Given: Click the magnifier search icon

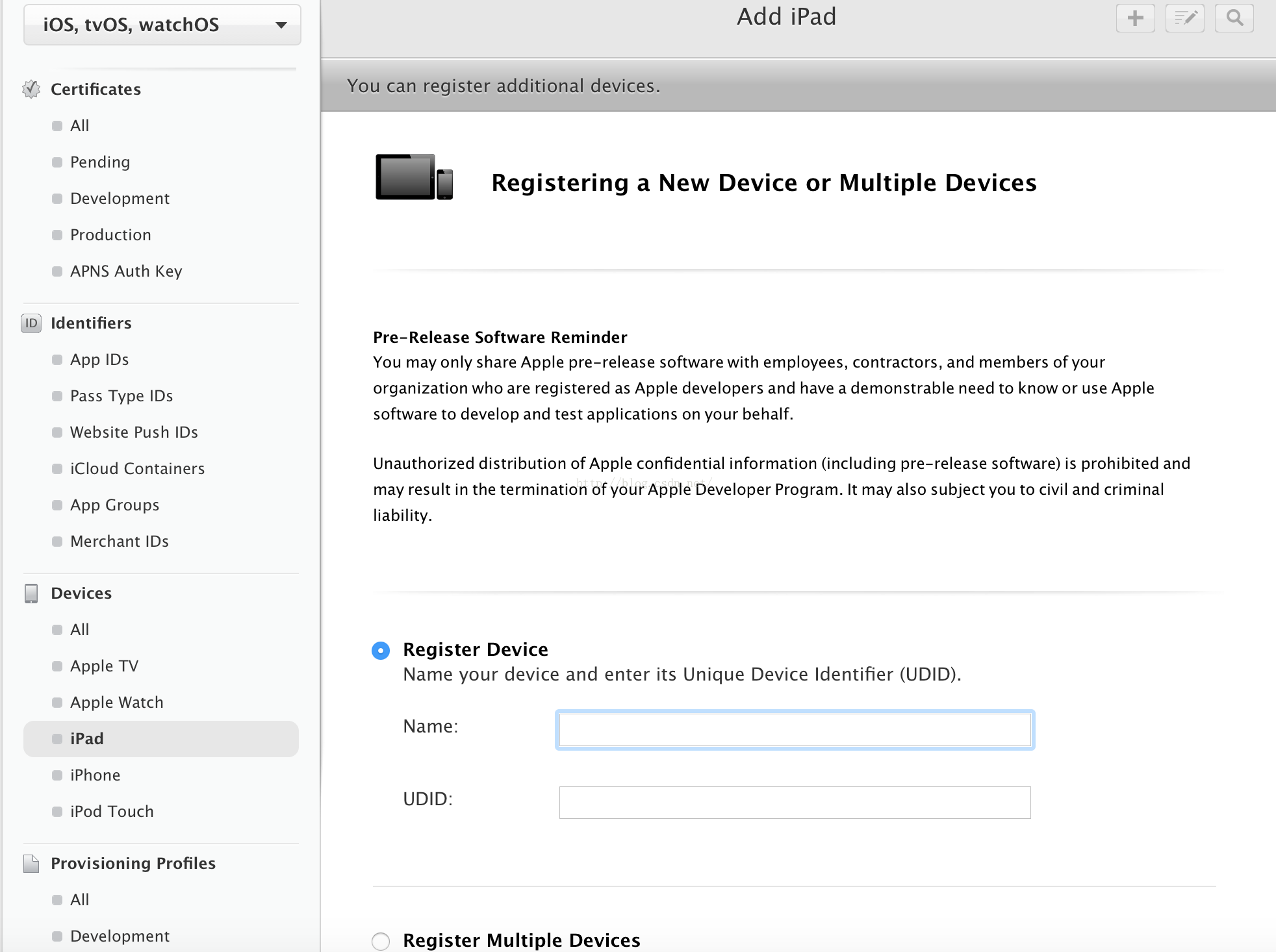Looking at the screenshot, I should pos(1234,18).
